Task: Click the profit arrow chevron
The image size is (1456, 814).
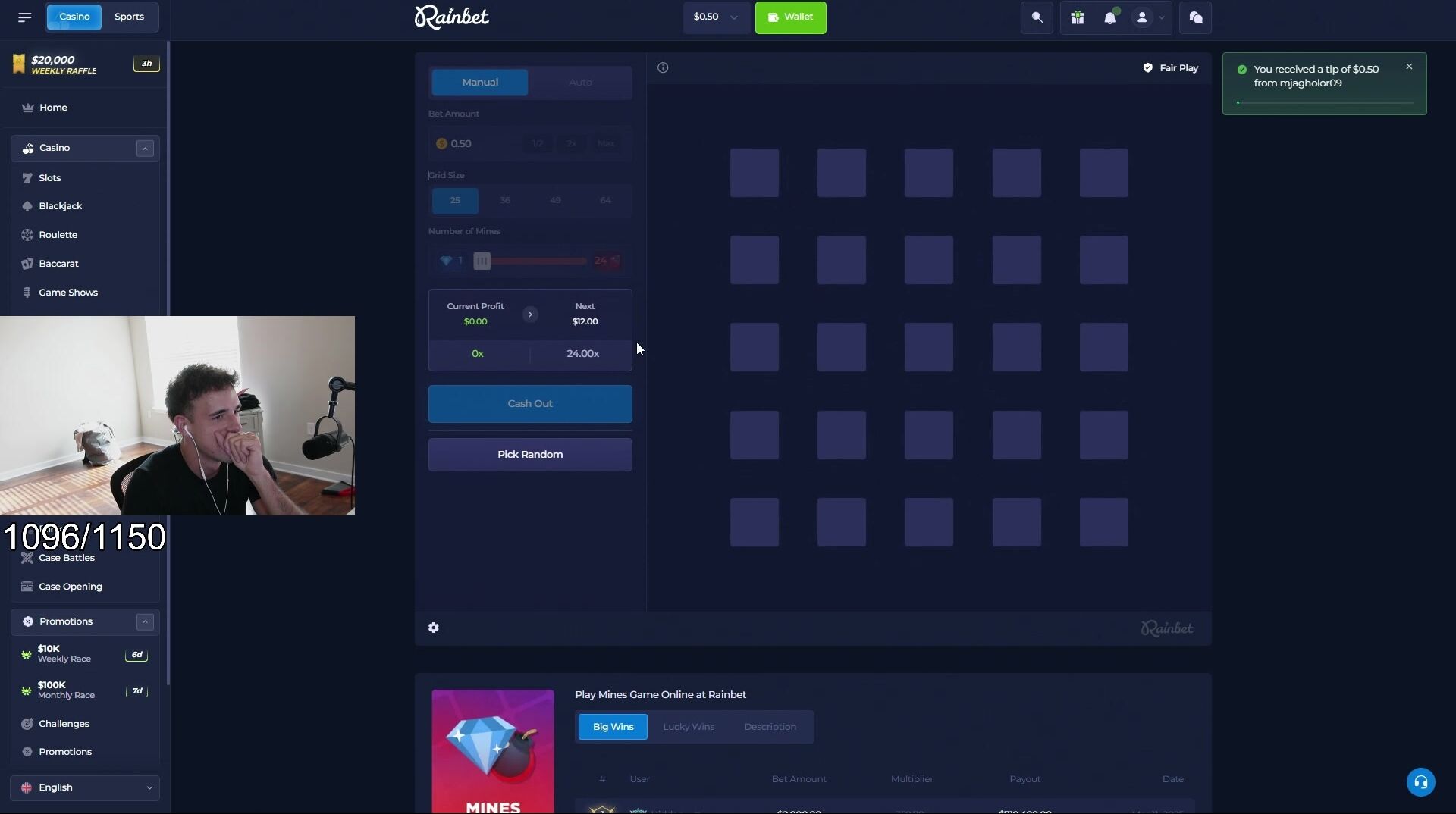Action: coord(530,315)
